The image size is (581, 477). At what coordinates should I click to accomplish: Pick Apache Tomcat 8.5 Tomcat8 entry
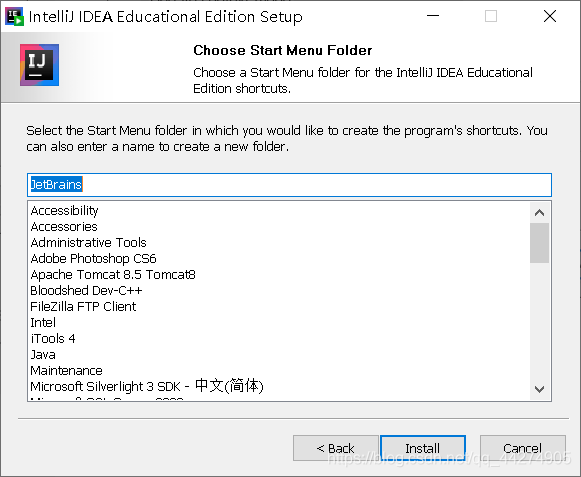click(113, 275)
